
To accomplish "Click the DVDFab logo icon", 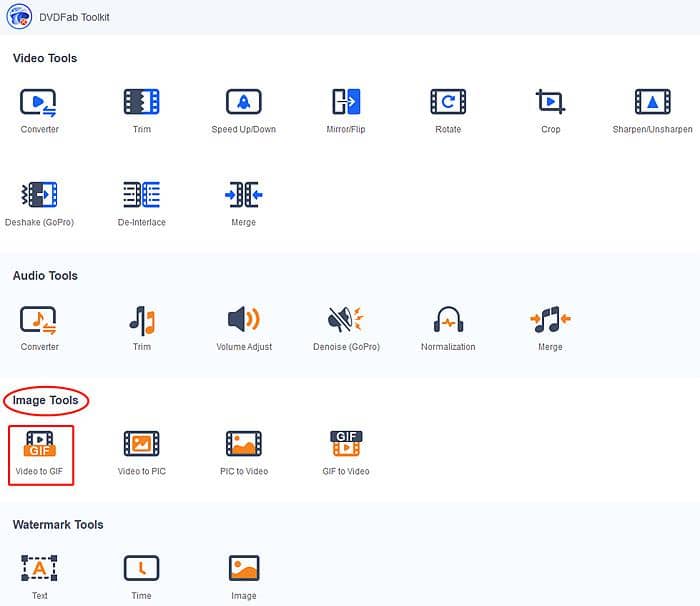I will pyautogui.click(x=19, y=16).
